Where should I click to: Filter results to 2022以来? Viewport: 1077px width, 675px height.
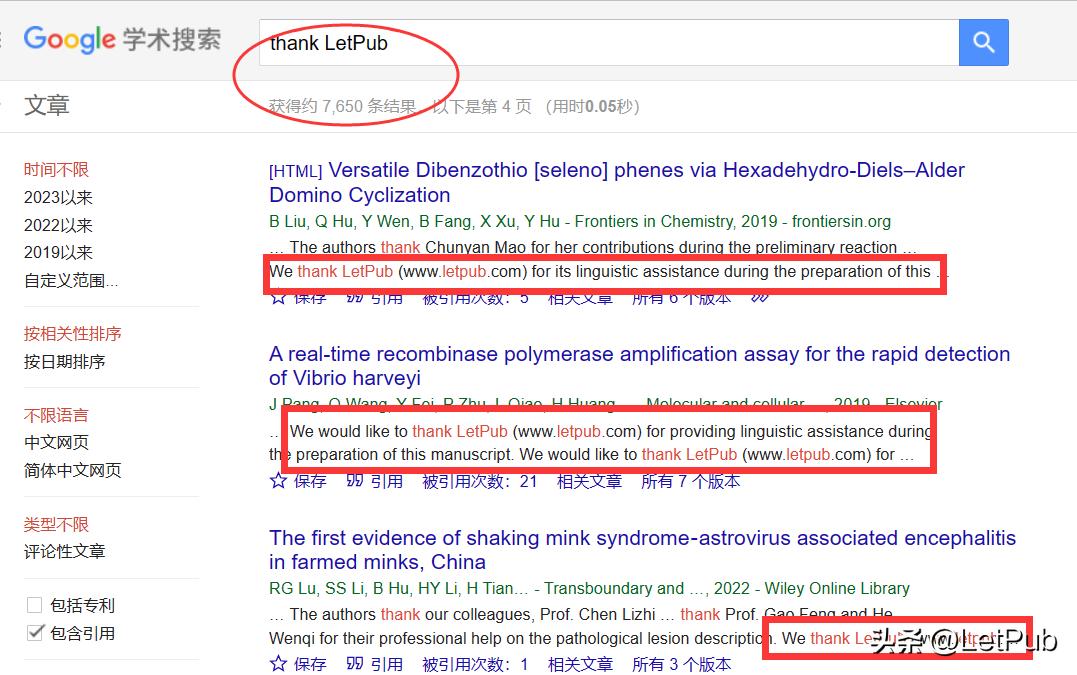pos(58,225)
